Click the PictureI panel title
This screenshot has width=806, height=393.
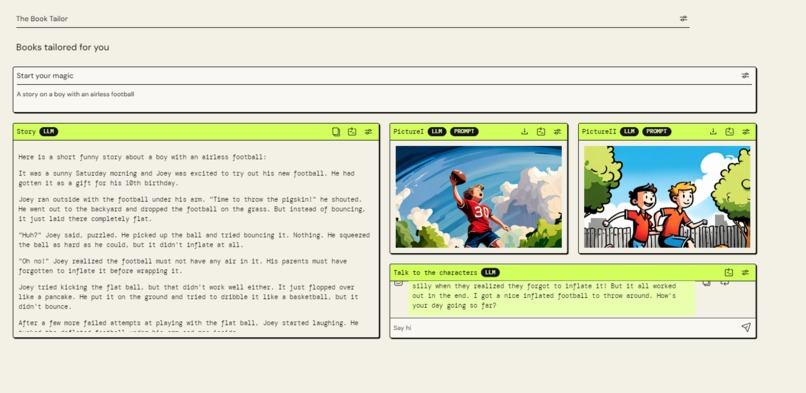pos(409,132)
